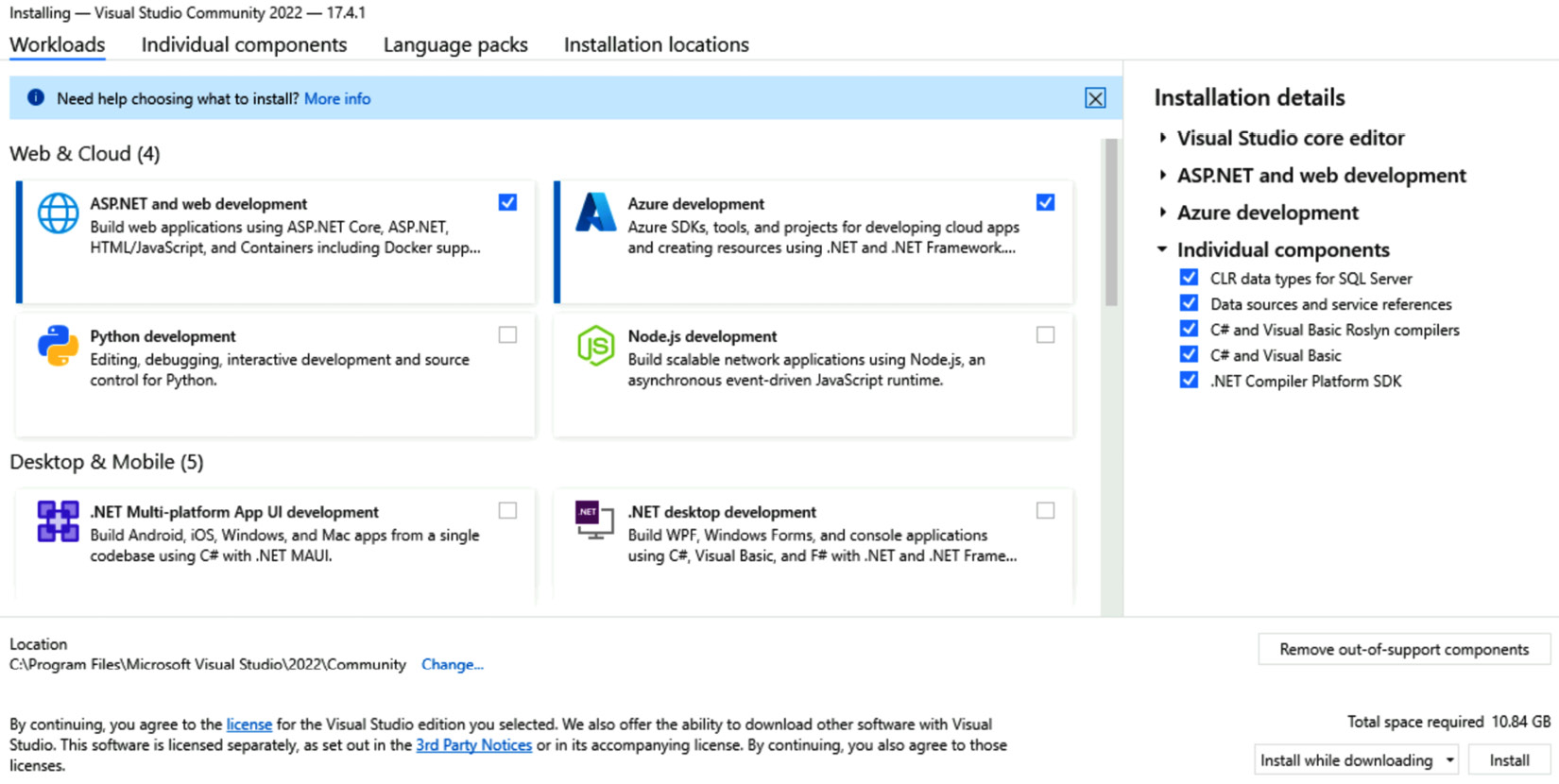1559x784 pixels.
Task: Open the license link
Action: tap(249, 724)
